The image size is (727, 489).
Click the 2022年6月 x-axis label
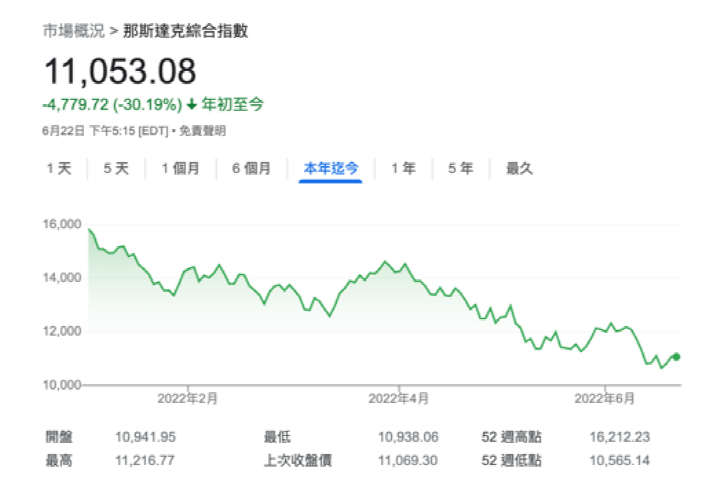tap(606, 398)
